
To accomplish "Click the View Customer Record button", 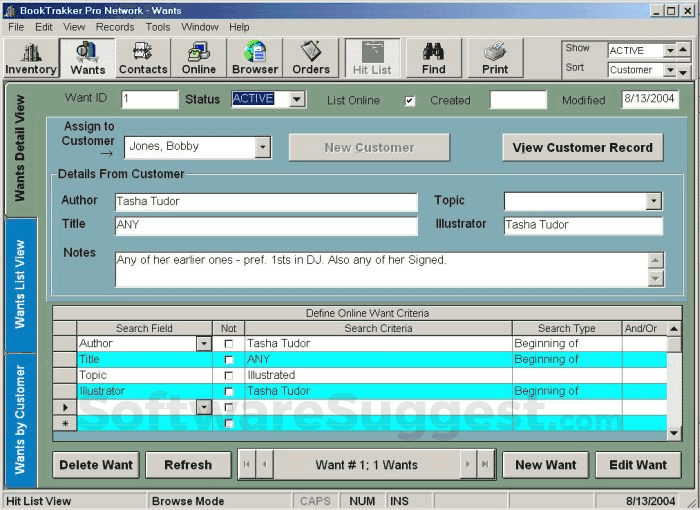I will [x=582, y=147].
